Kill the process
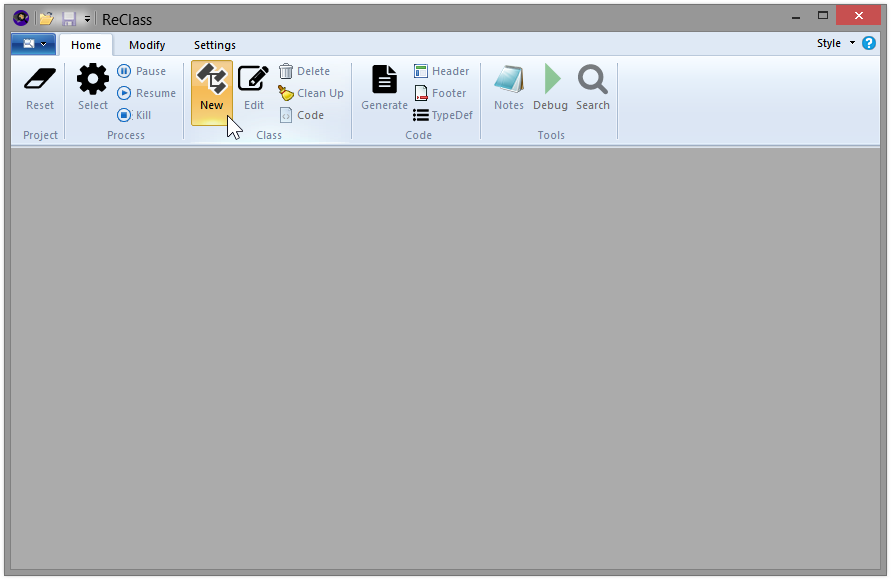Viewport: 891px width, 580px height. tap(134, 115)
